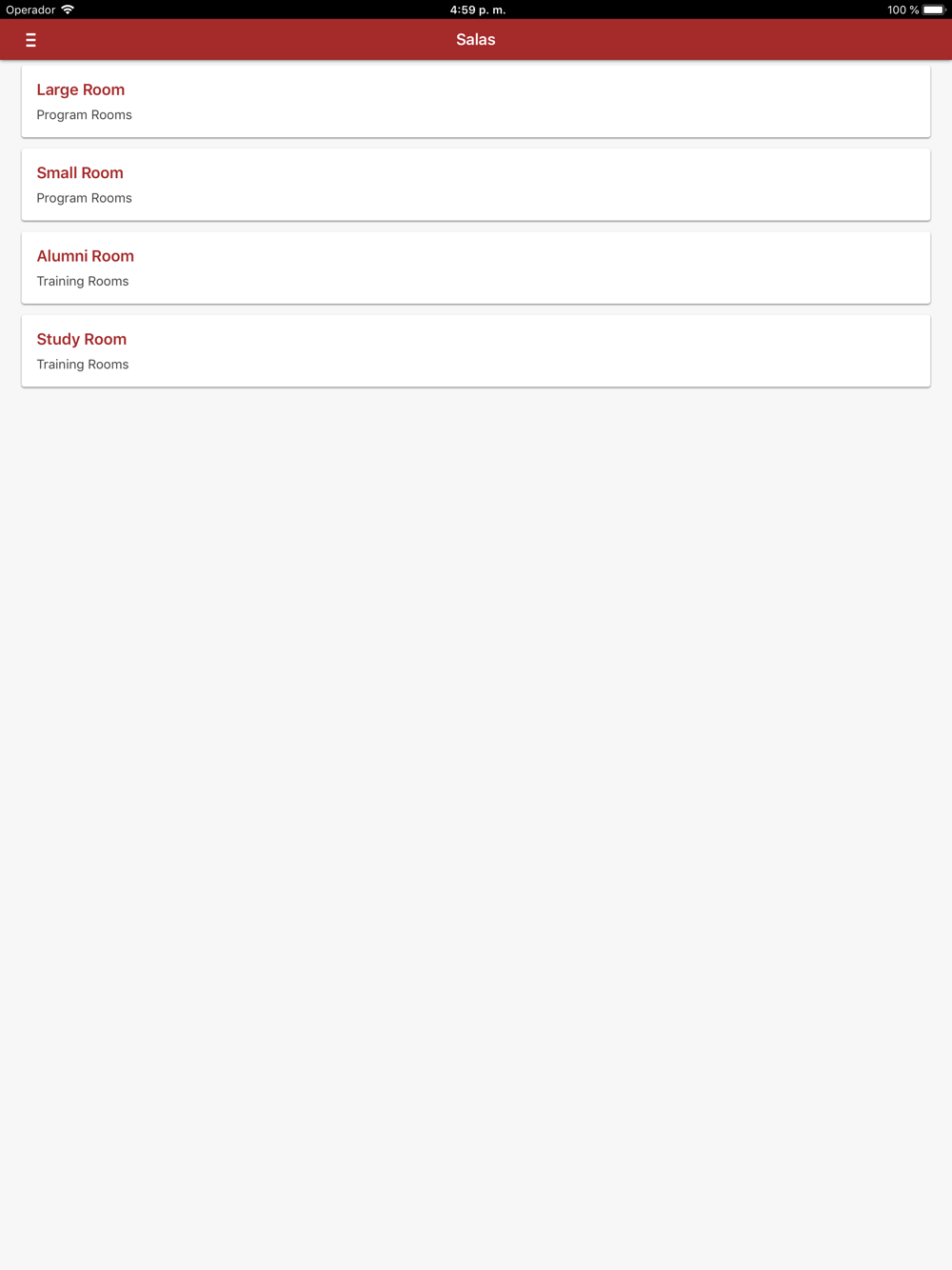The height and width of the screenshot is (1270, 952).
Task: Click the 'Alumni Room' heading text
Action: click(86, 256)
